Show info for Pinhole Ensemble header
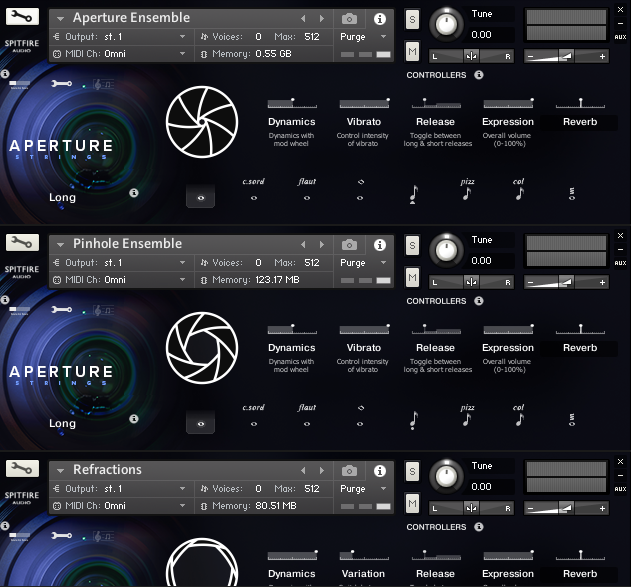The image size is (631, 587). (x=379, y=245)
